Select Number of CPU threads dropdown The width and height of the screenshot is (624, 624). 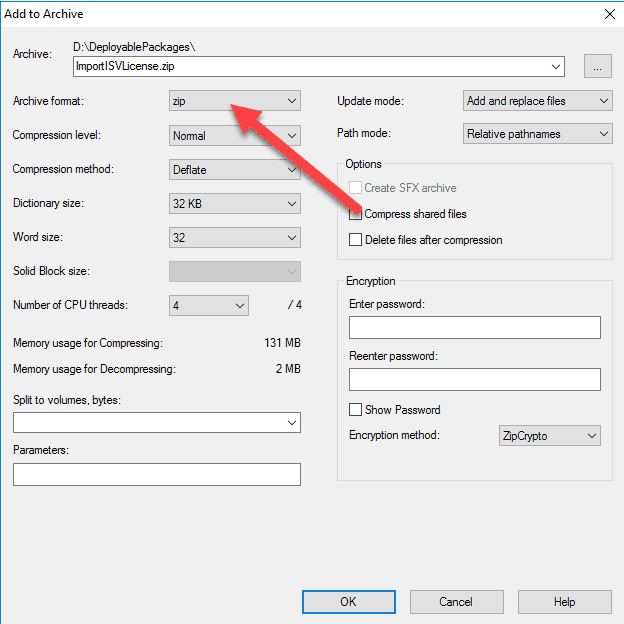point(209,306)
